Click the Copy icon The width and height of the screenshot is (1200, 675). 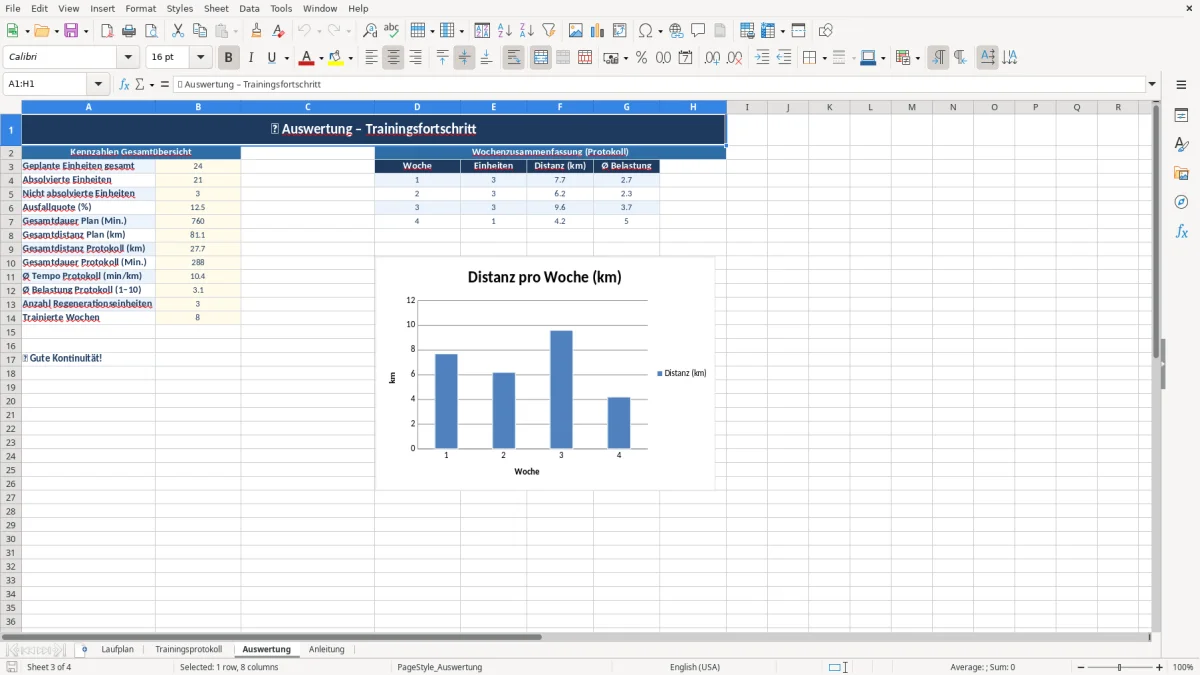coord(200,31)
